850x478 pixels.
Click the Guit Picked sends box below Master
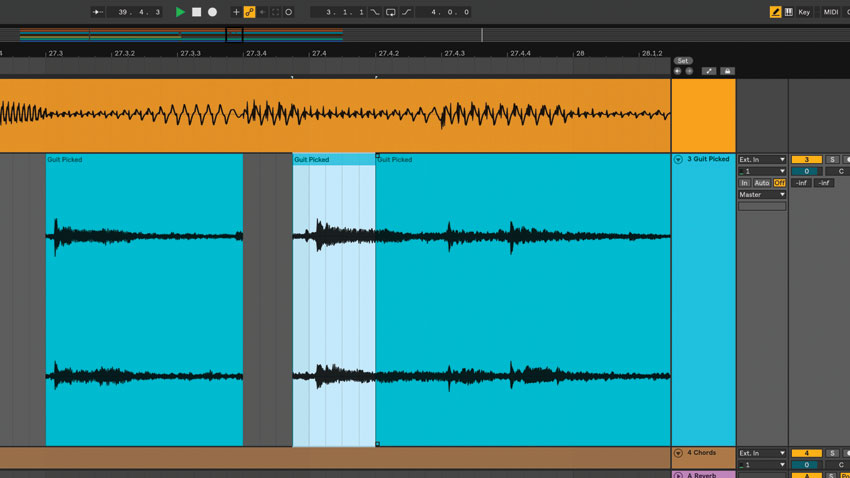[762, 206]
